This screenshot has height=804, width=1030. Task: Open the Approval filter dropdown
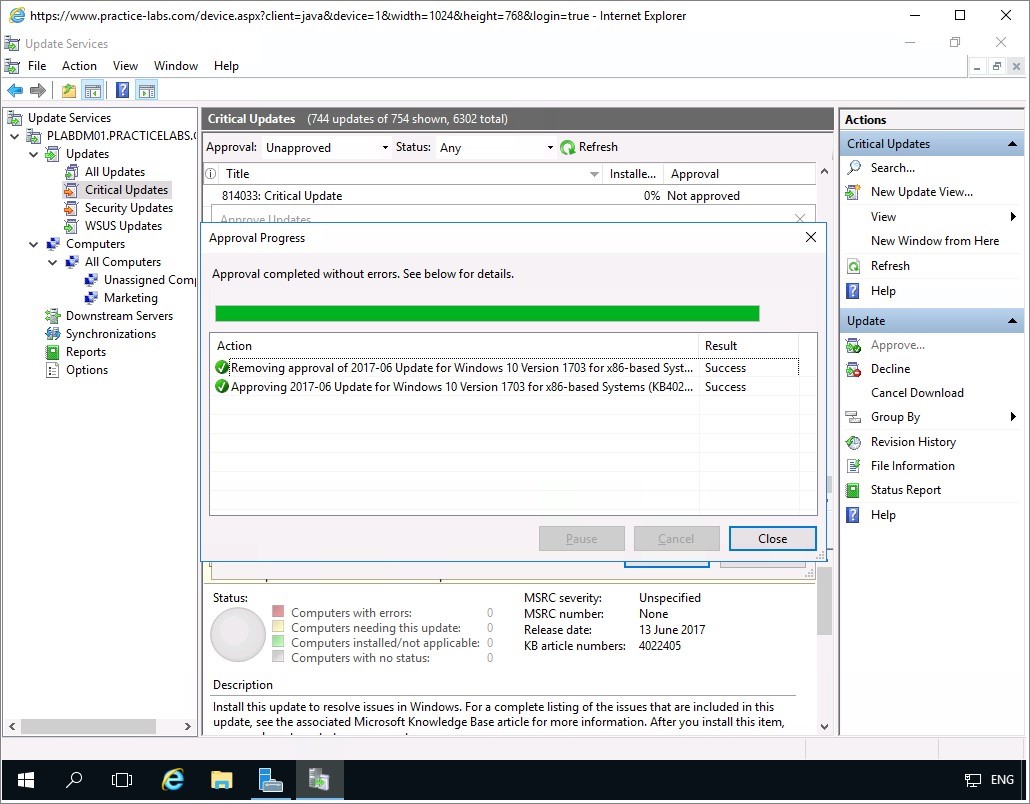pyautogui.click(x=326, y=147)
